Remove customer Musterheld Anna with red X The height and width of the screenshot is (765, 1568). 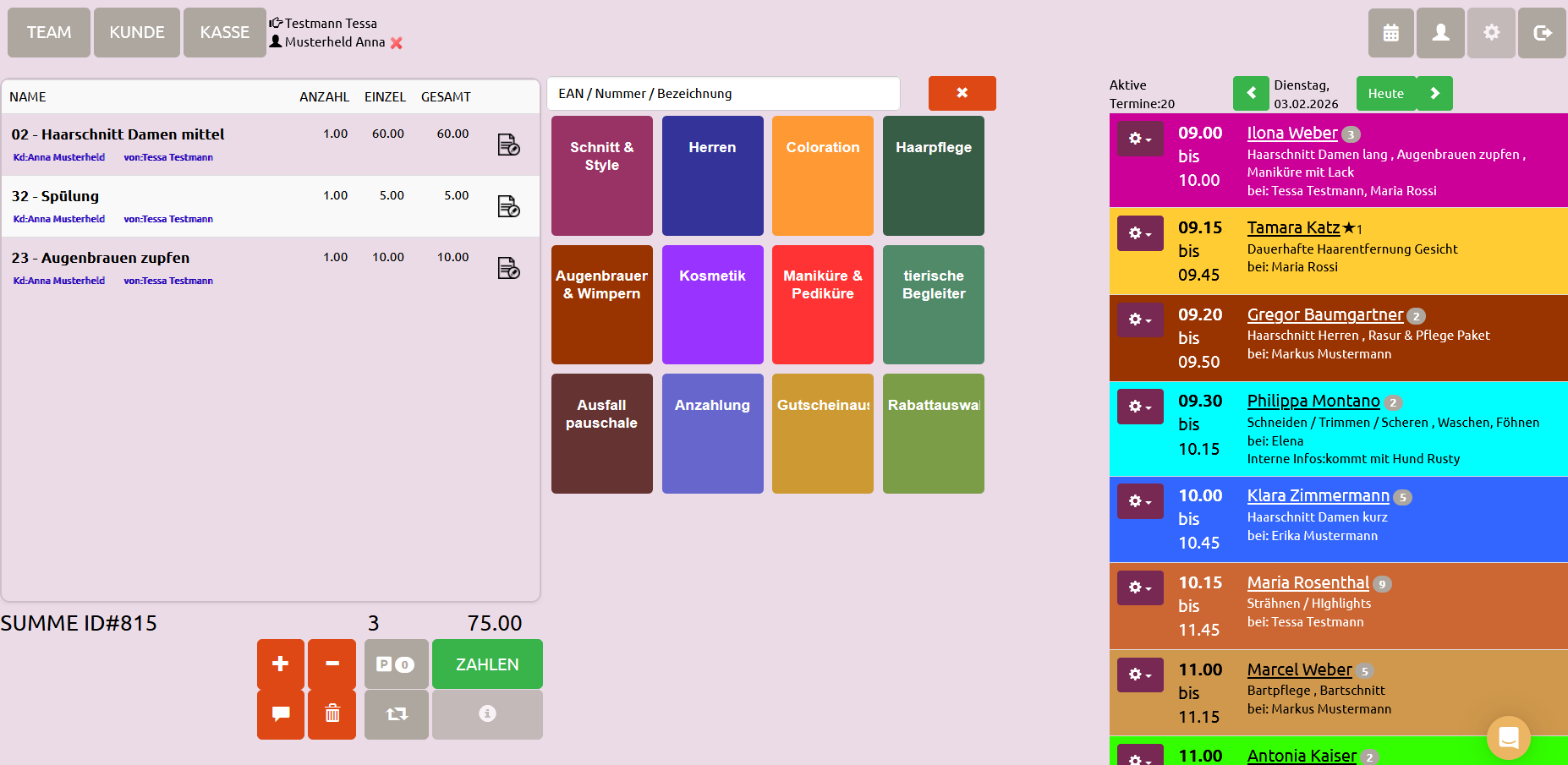coord(396,42)
